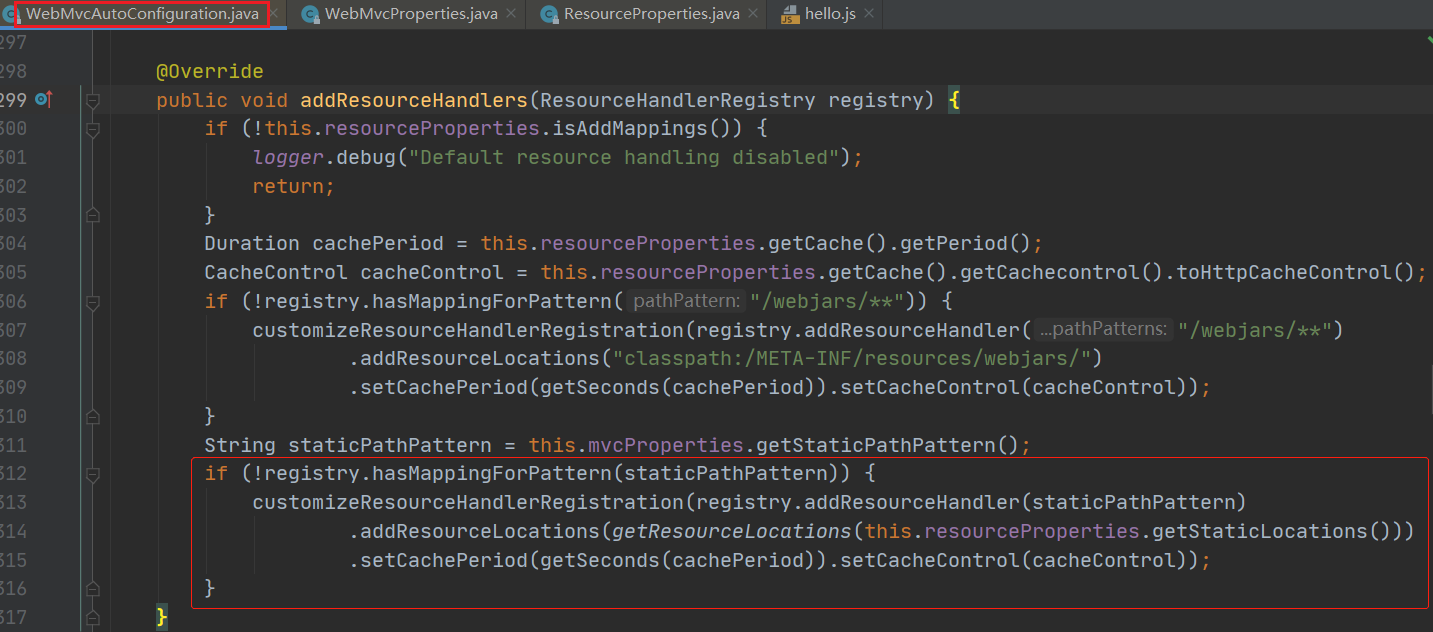Screen dimensions: 1433x632
Task: Click the public void keywords
Action: [222, 100]
